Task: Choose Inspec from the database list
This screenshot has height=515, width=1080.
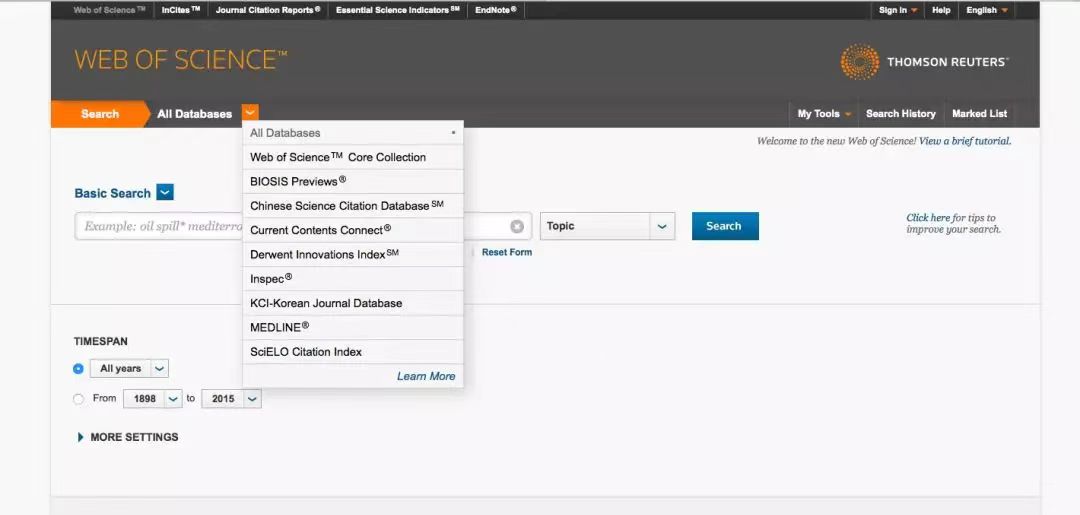Action: 353,279
